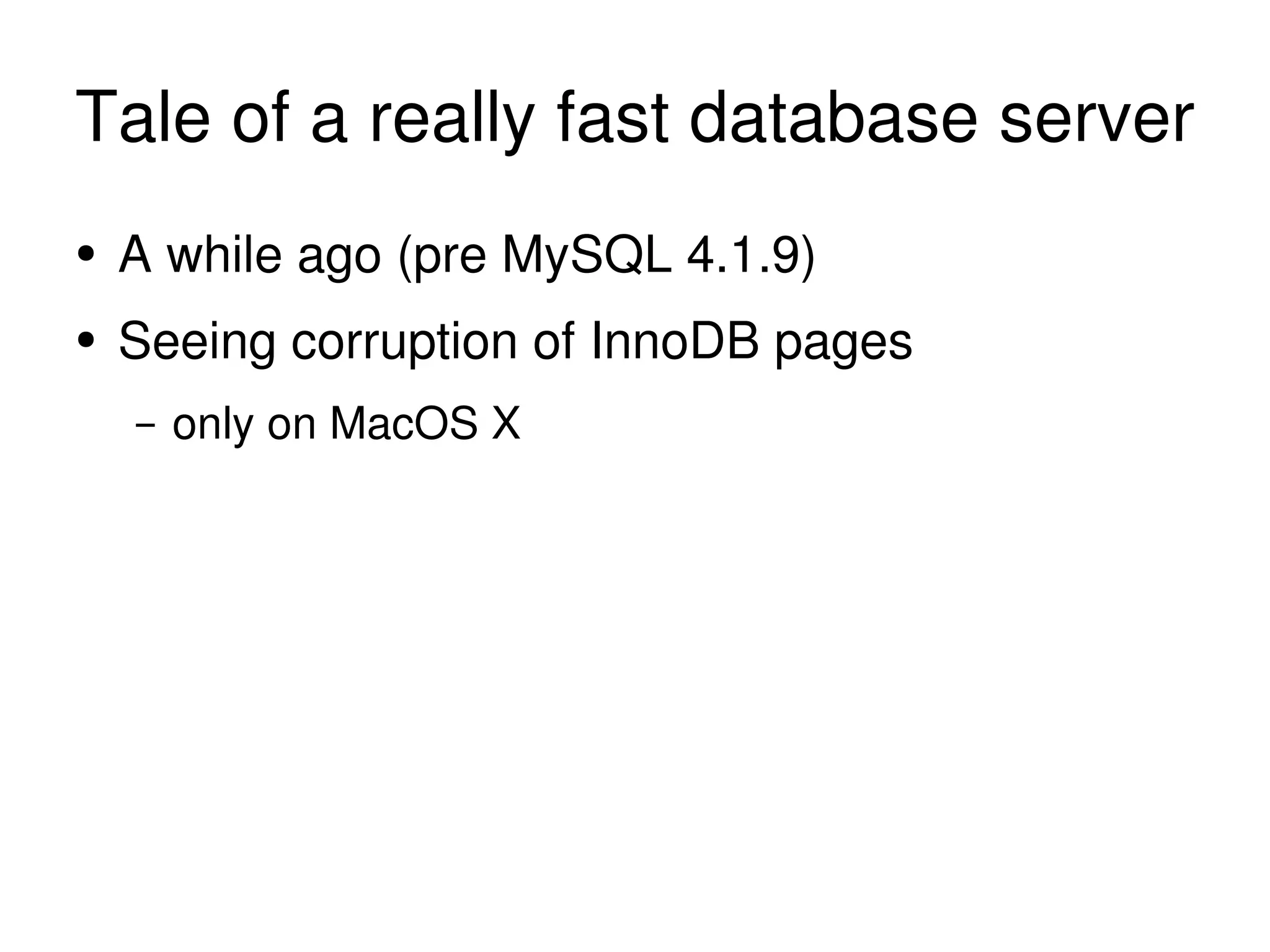Viewport: 1270px width, 952px height.
Task: Click the word "Tale" in the title
Action: 143,118
